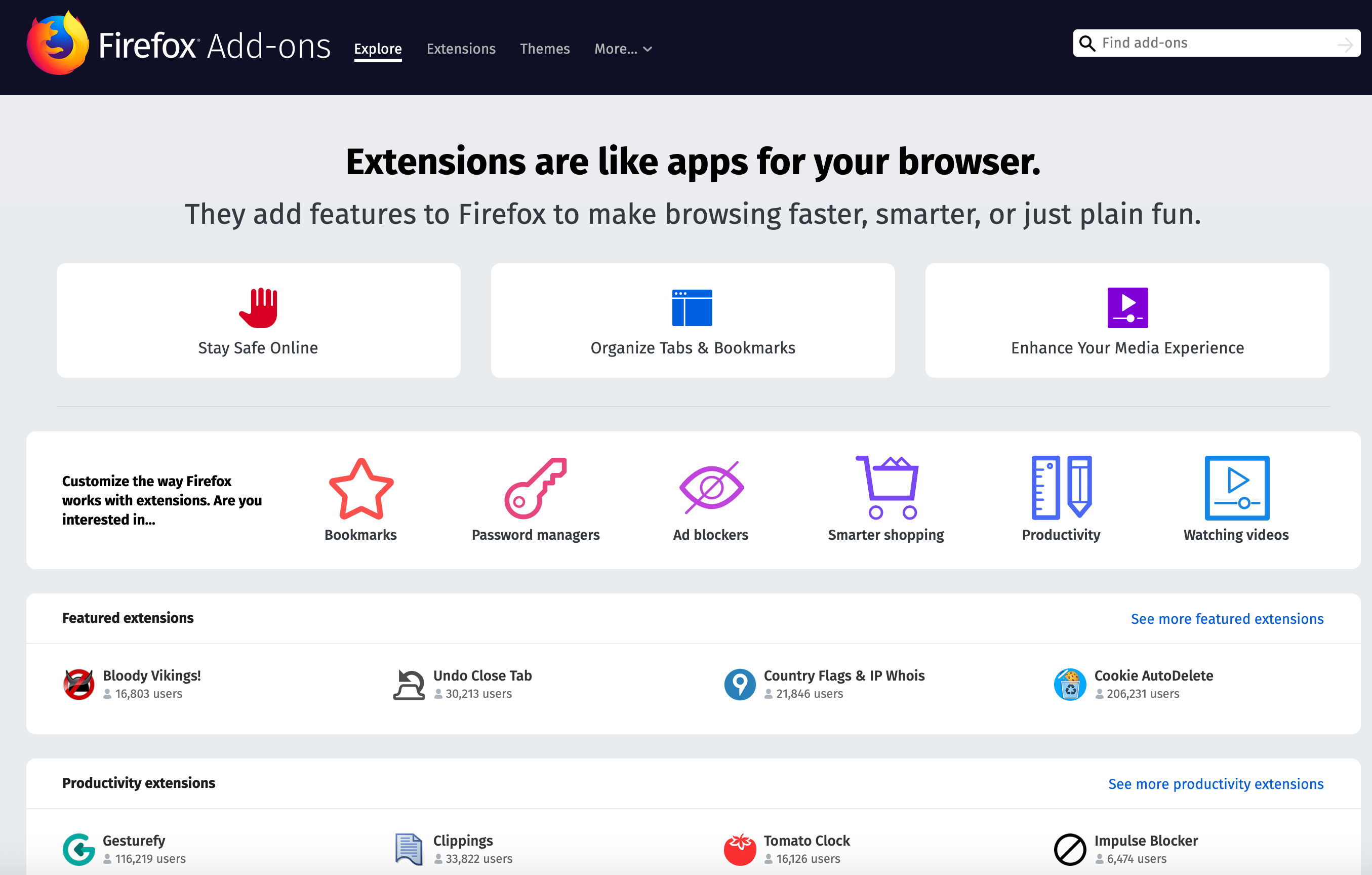
Task: Click the Featured extensions heading
Action: tap(128, 618)
